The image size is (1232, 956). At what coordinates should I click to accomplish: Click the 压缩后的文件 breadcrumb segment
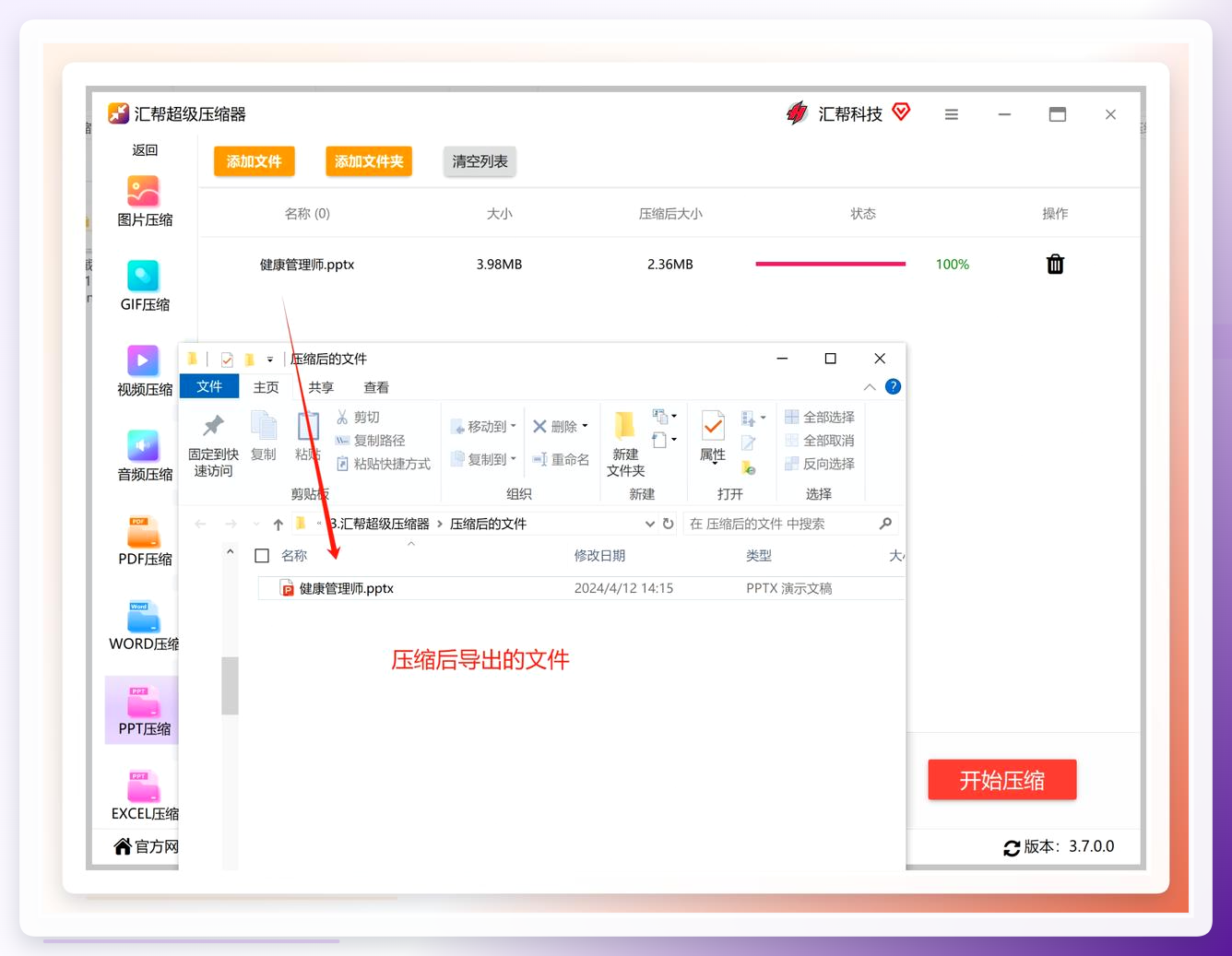click(x=488, y=524)
